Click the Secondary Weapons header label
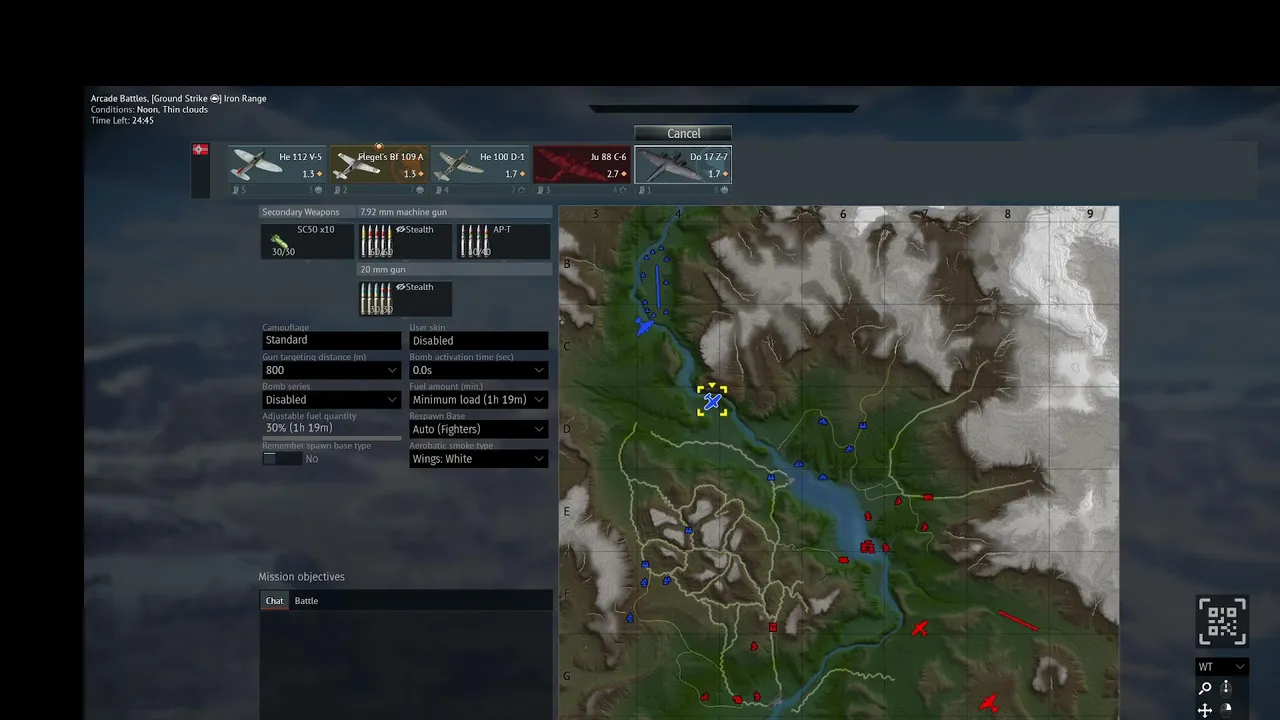The image size is (1280, 720). point(300,212)
